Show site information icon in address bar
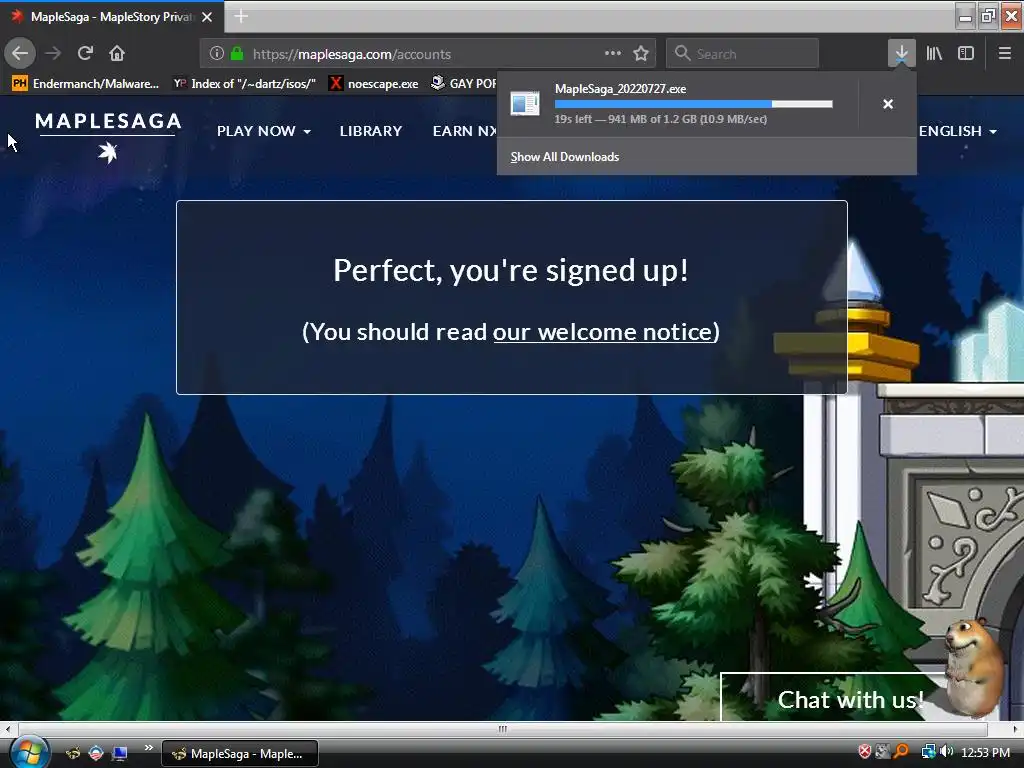1024x768 pixels. (217, 54)
